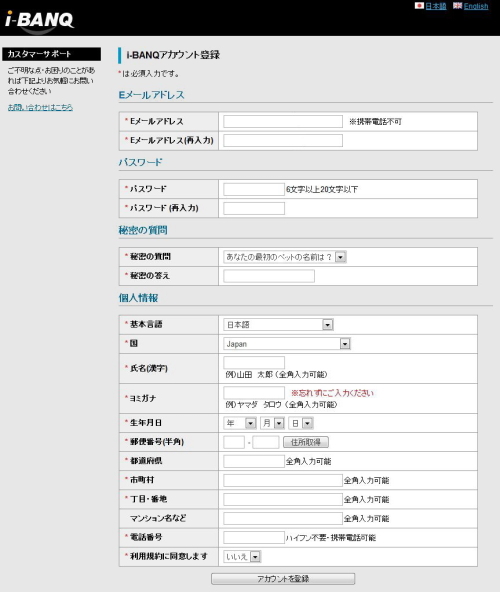Image resolution: width=500 pixels, height=592 pixels.
Task: Click the Japanese flag icon
Action: point(419,6)
